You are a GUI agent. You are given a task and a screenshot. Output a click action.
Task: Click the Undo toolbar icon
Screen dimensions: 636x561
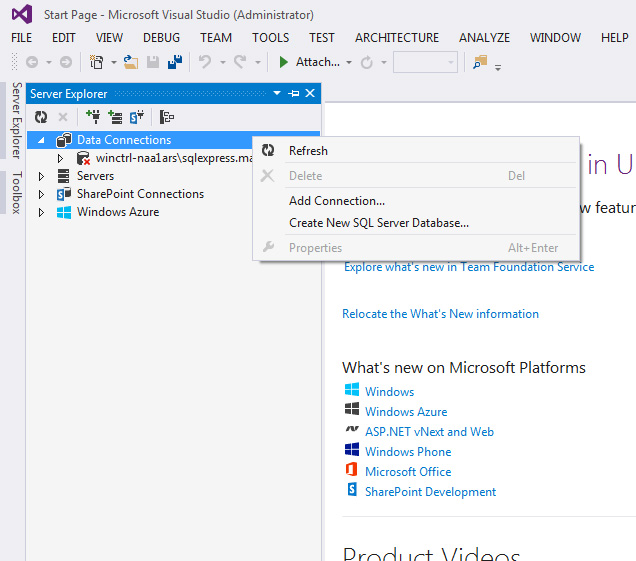click(205, 62)
